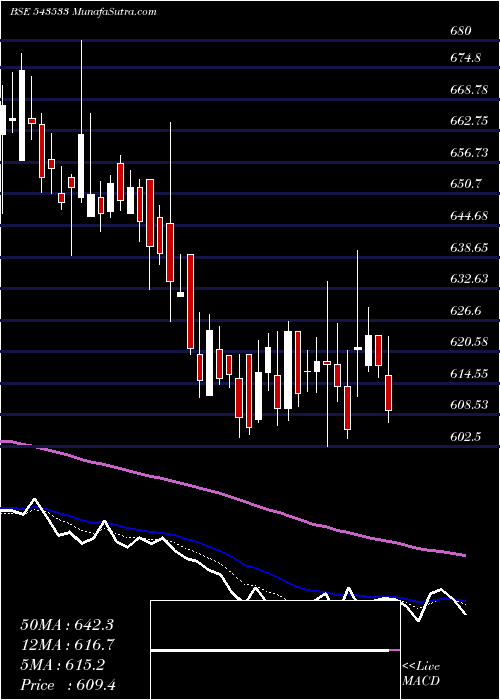Click the 674.8 price axis label
The width and height of the screenshot is (500, 700).
(x=468, y=58)
